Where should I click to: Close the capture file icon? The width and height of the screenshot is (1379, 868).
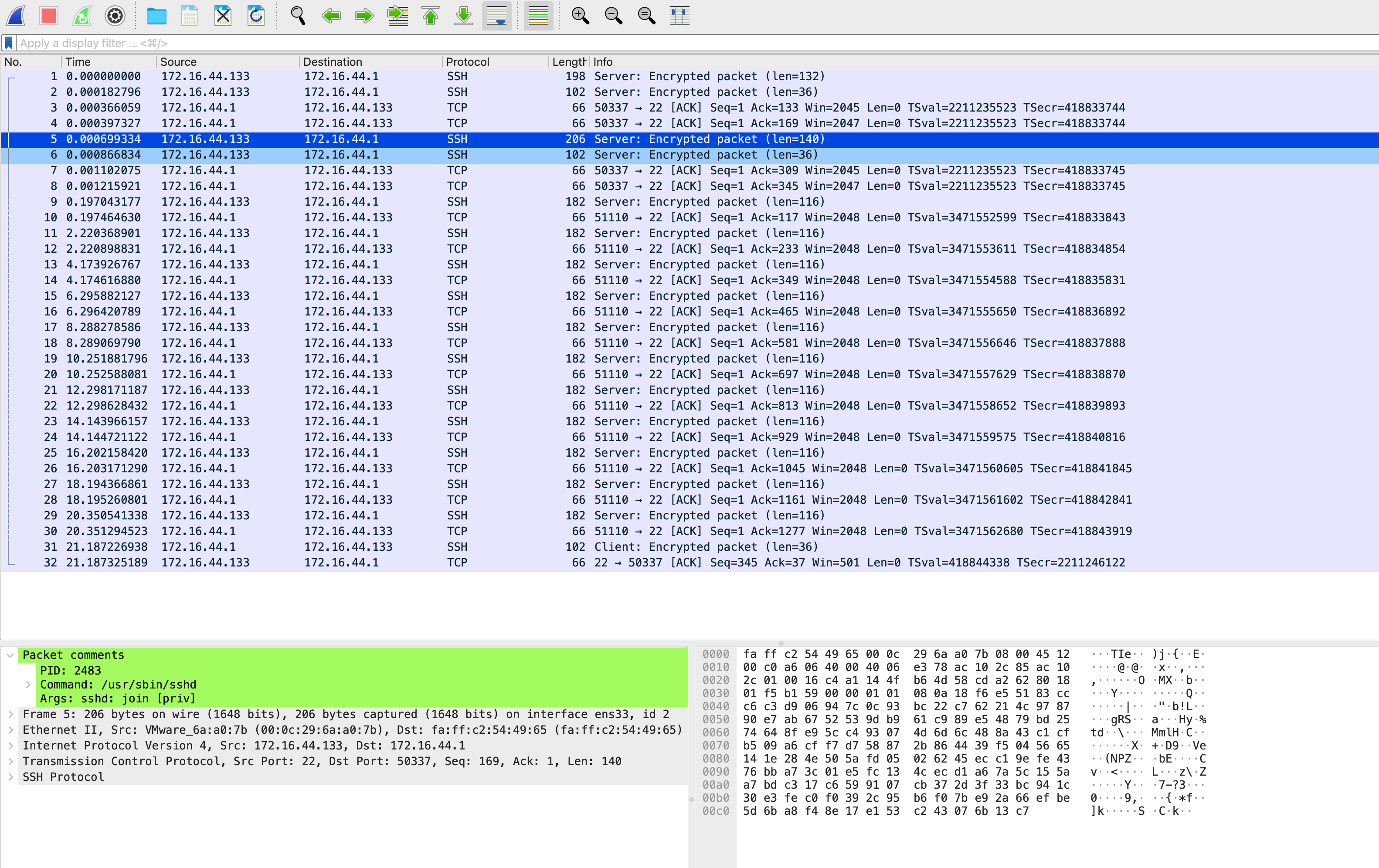223,15
